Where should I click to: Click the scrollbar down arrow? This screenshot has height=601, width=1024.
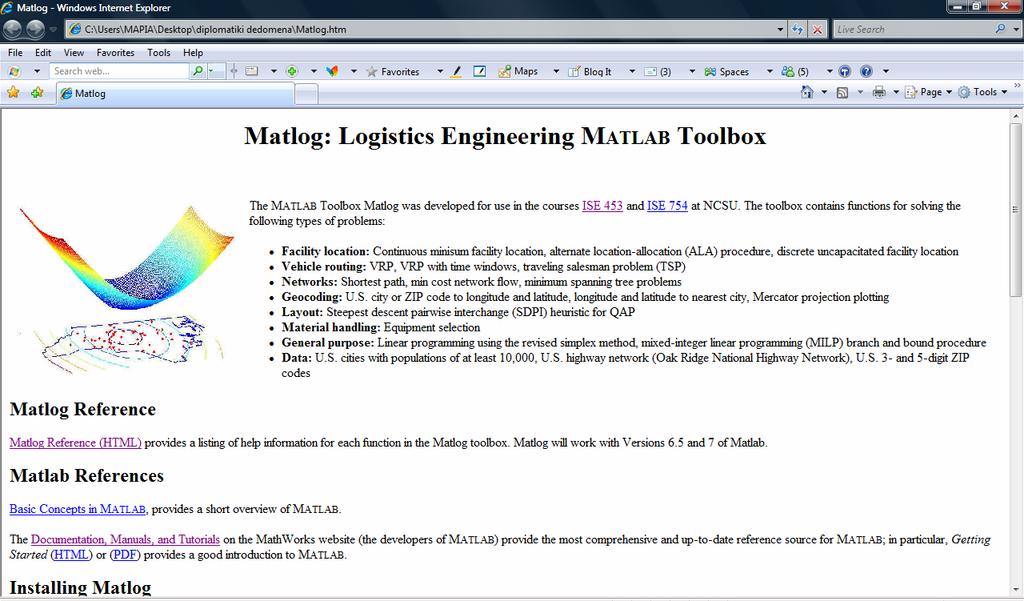coord(1016,590)
